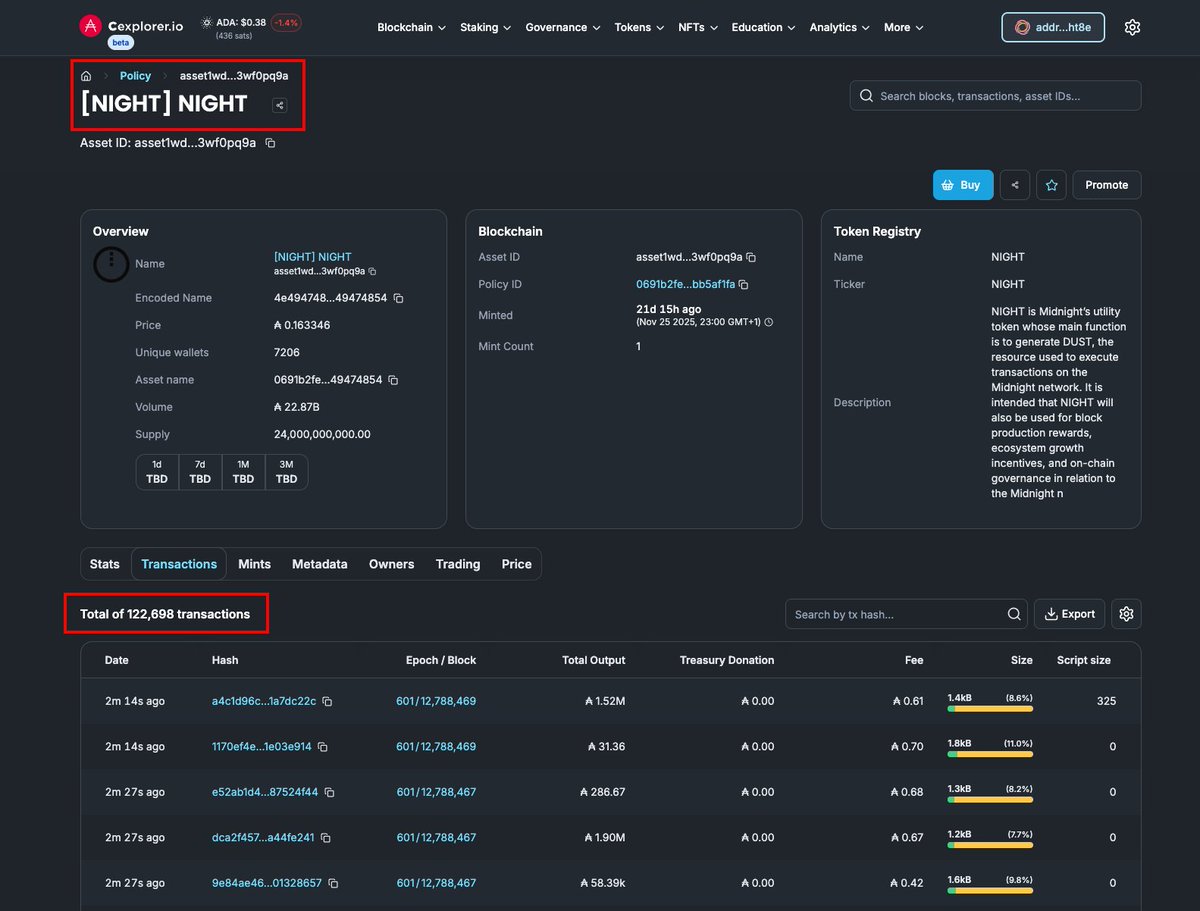Image resolution: width=1200 pixels, height=911 pixels.
Task: Select the 1M period toggle
Action: pos(242,471)
